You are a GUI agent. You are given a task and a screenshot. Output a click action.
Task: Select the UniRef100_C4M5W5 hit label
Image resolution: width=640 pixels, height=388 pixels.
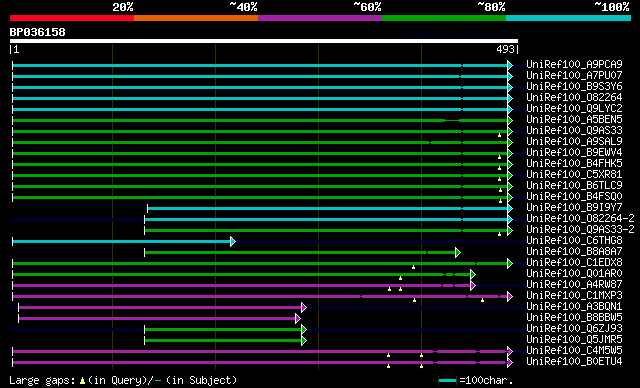click(x=574, y=350)
